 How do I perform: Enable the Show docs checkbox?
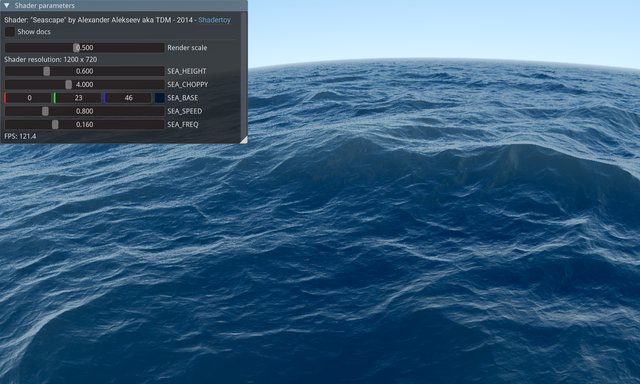point(10,32)
